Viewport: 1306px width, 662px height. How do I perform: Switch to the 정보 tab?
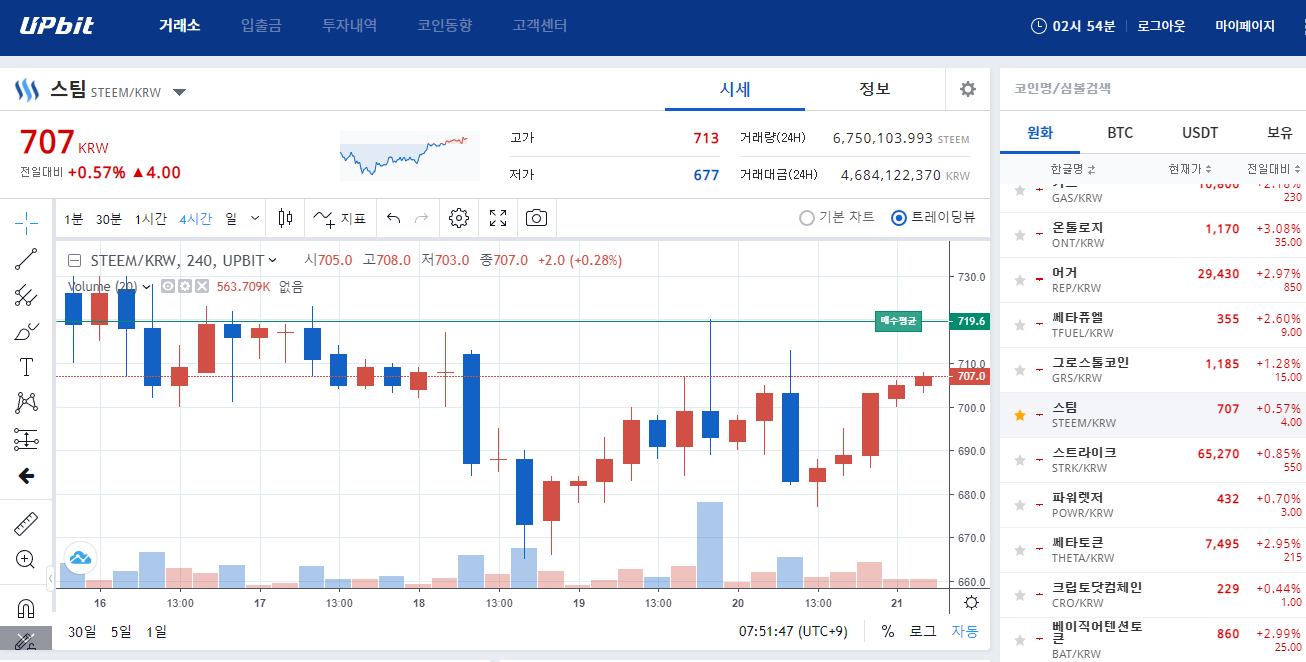point(875,89)
